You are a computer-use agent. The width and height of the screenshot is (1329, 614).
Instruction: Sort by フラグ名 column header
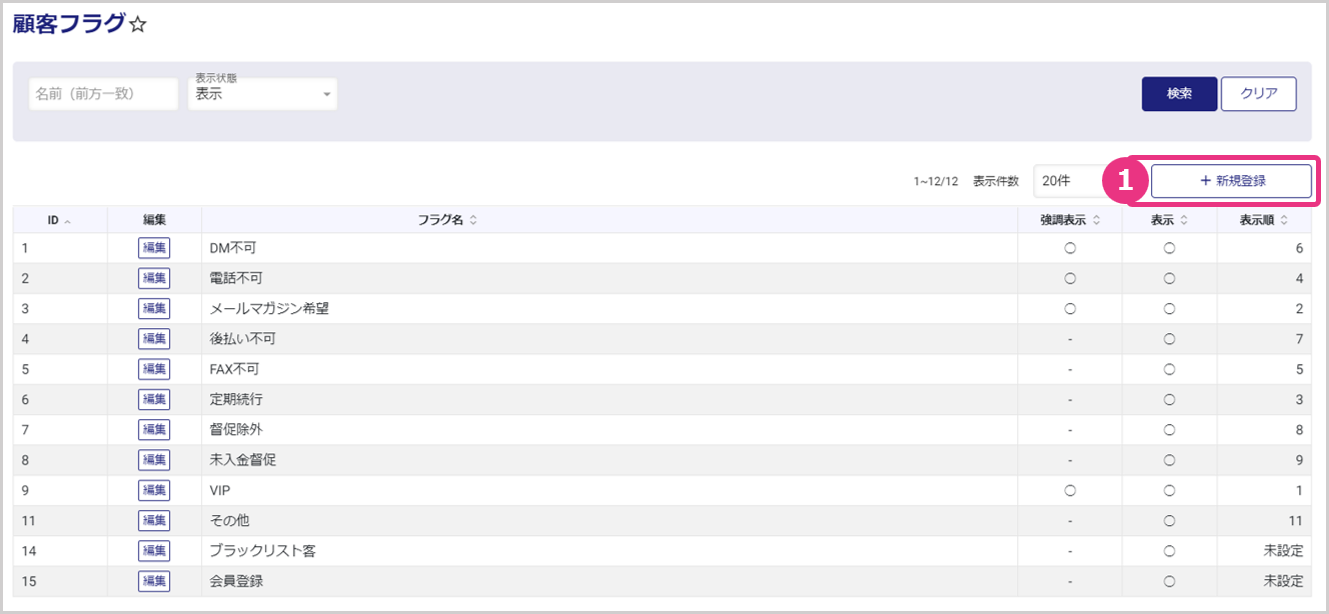(447, 220)
